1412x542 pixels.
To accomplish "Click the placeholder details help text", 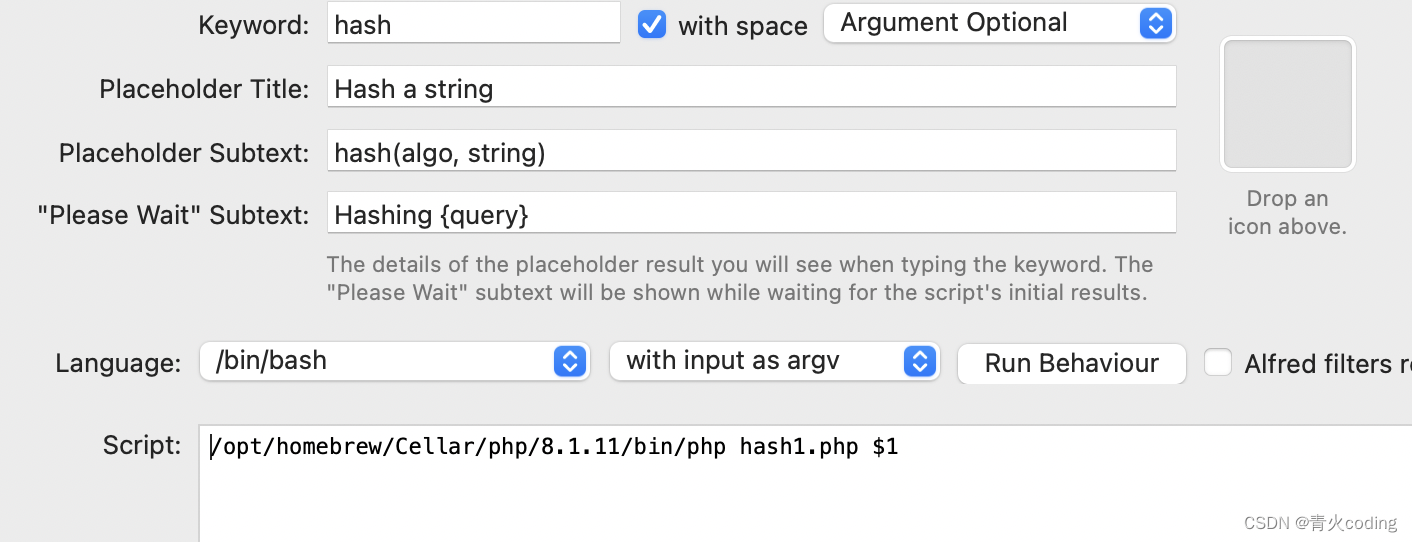I will 740,279.
